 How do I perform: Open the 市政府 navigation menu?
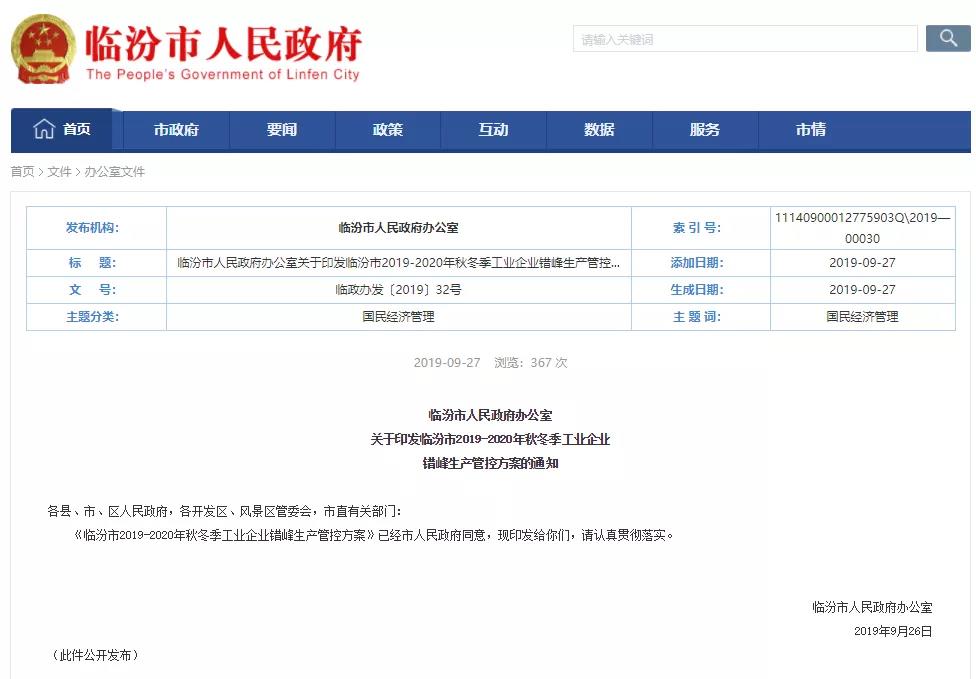click(176, 130)
